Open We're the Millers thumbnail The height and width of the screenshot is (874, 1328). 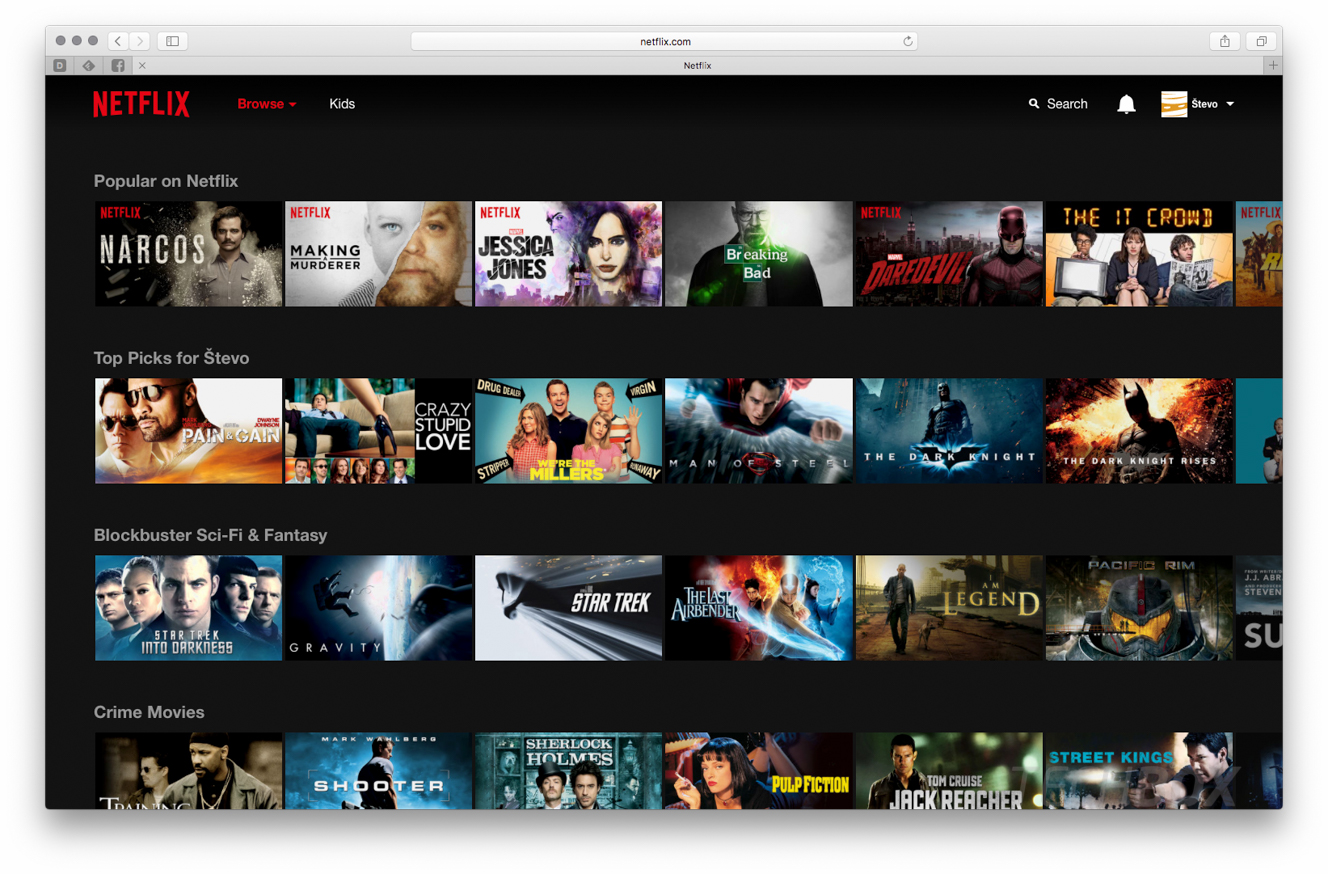(x=568, y=431)
